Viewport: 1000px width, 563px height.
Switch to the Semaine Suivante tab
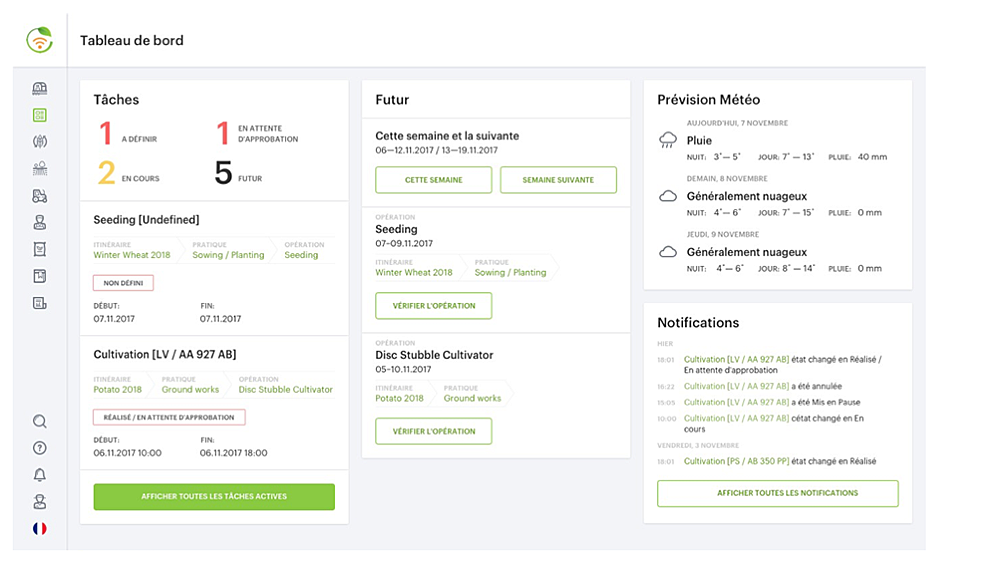558,180
